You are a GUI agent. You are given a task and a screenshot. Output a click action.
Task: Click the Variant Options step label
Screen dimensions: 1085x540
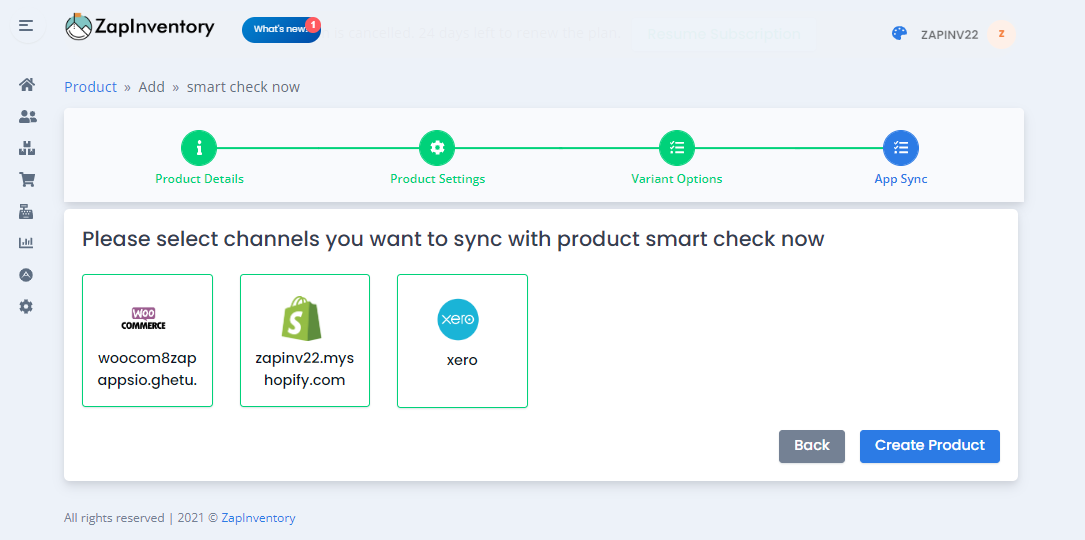coord(677,179)
